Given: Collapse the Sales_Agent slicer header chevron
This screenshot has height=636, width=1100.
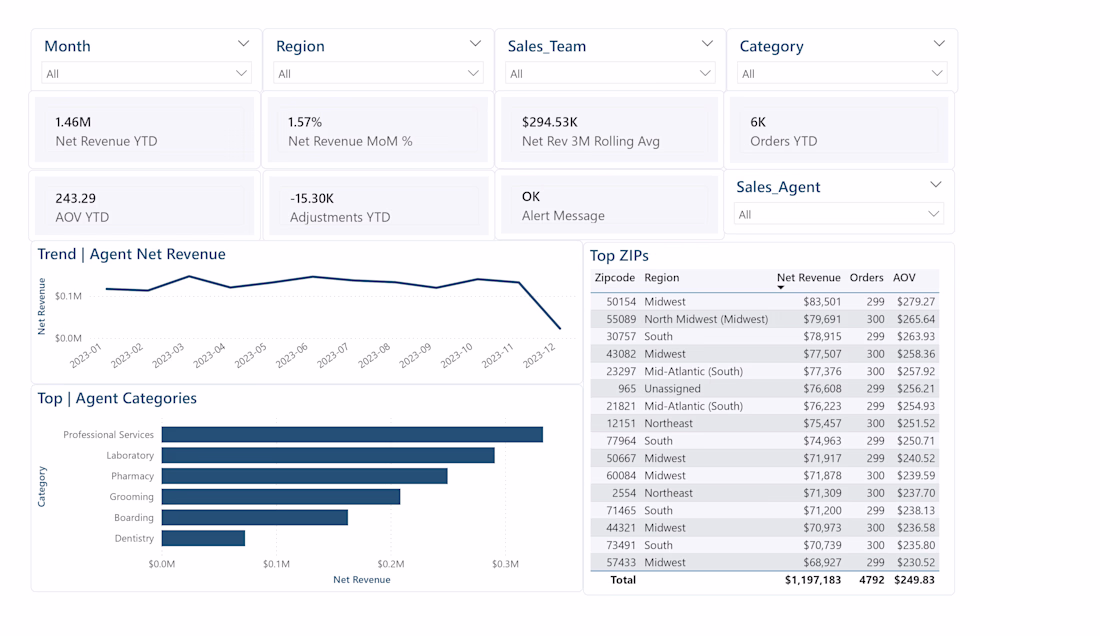Looking at the screenshot, I should (936, 184).
